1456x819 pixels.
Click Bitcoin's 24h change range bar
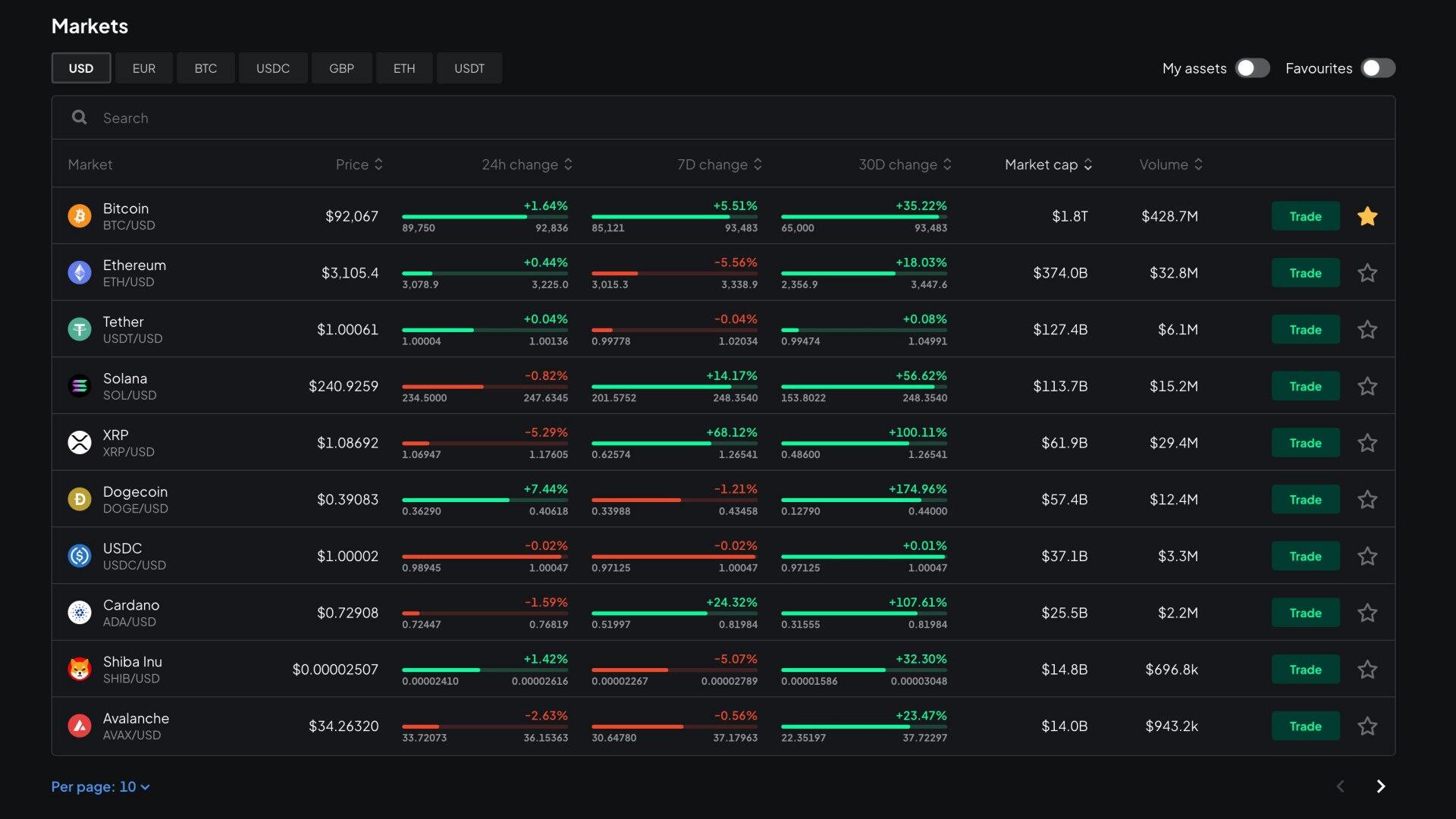(x=485, y=217)
